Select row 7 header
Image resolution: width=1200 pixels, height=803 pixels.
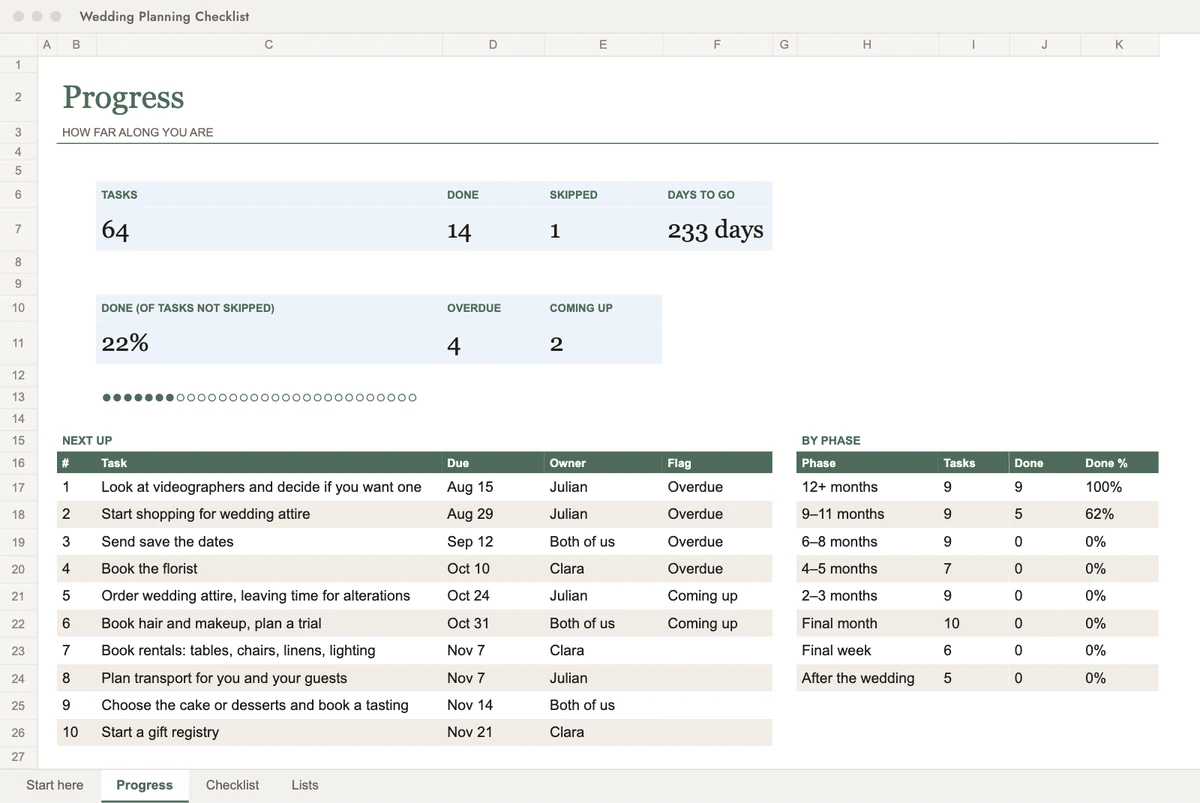point(18,229)
